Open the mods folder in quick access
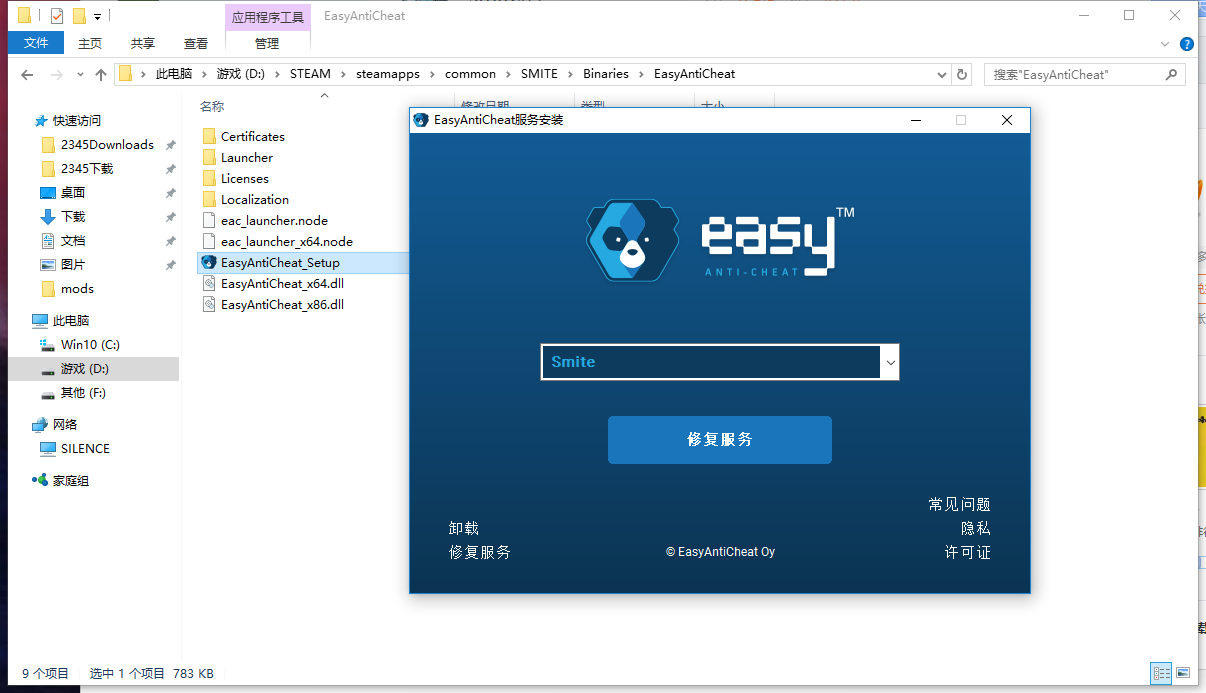Image resolution: width=1206 pixels, height=693 pixels. tap(77, 289)
